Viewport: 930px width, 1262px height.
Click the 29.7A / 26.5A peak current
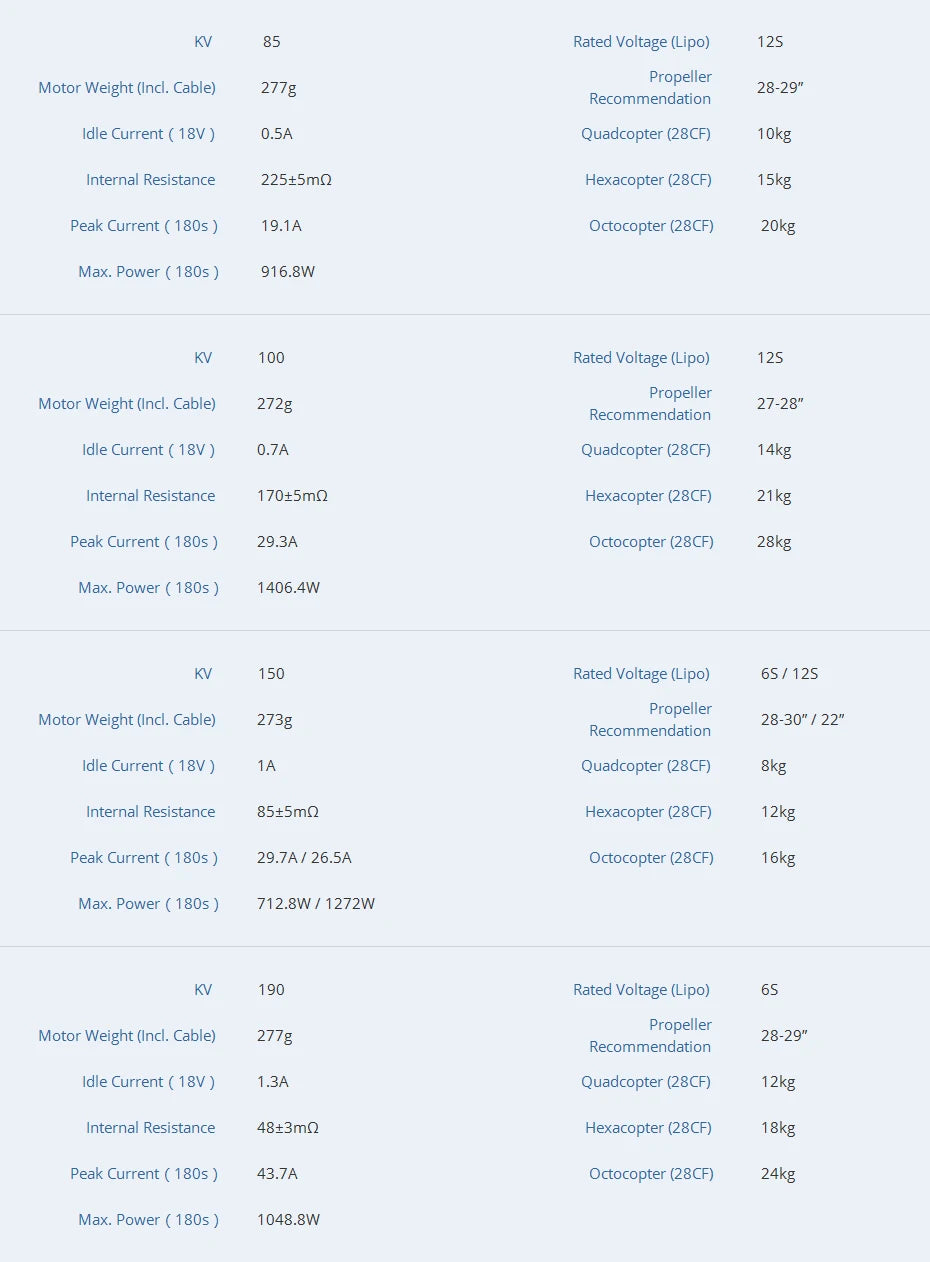tap(304, 858)
